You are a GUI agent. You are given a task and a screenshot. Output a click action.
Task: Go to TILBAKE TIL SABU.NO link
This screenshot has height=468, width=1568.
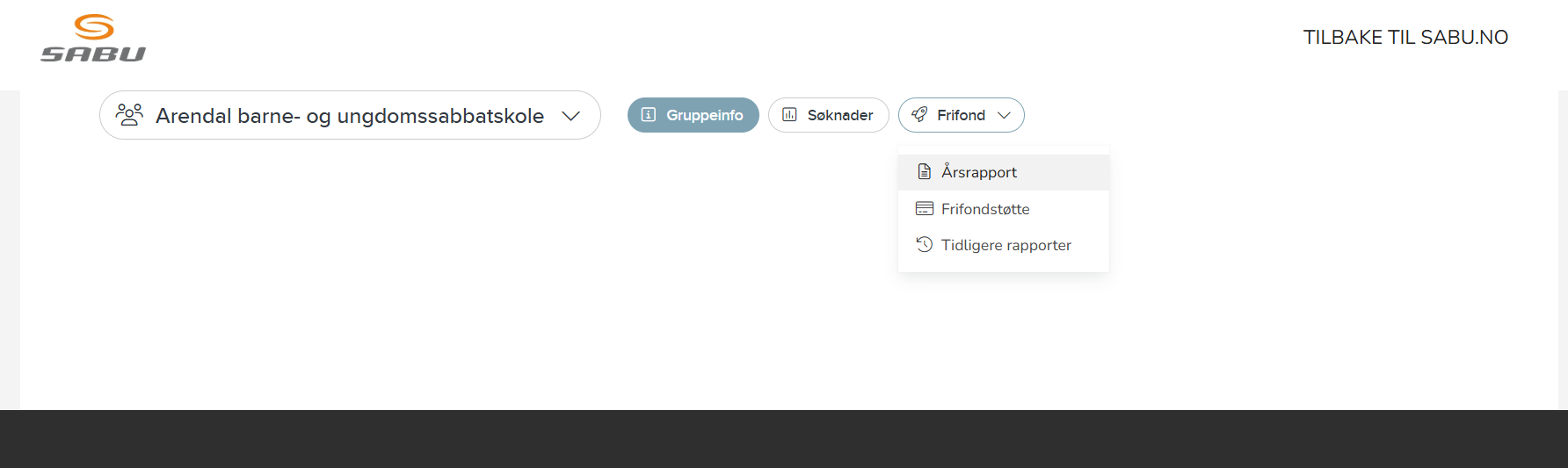click(x=1405, y=37)
